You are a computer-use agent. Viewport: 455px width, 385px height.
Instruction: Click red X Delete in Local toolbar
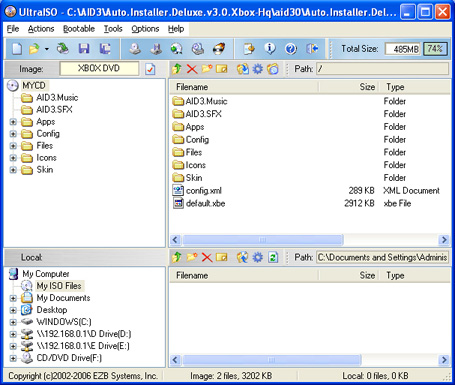click(x=207, y=257)
